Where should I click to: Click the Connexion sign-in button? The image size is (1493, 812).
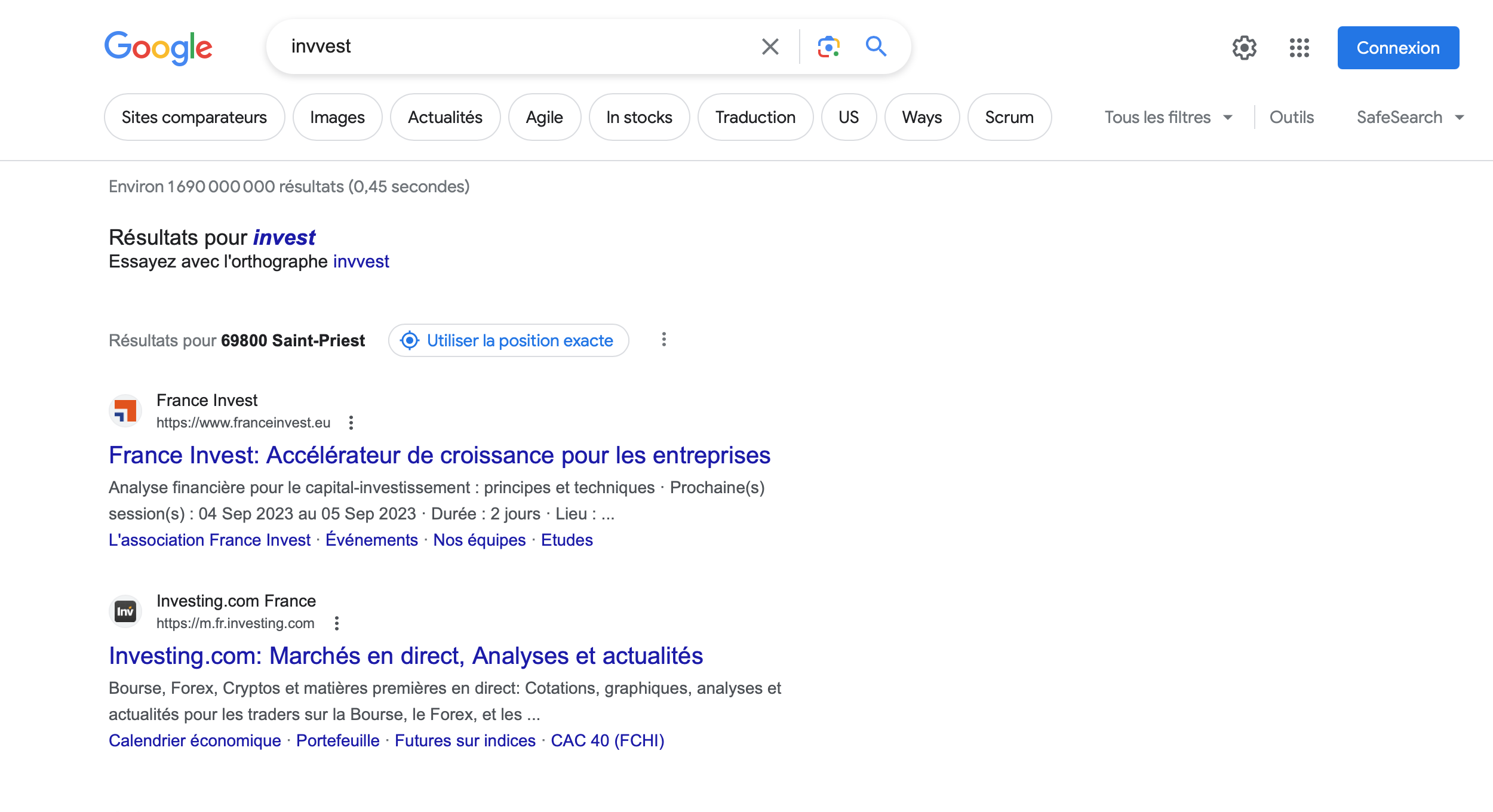pos(1398,48)
